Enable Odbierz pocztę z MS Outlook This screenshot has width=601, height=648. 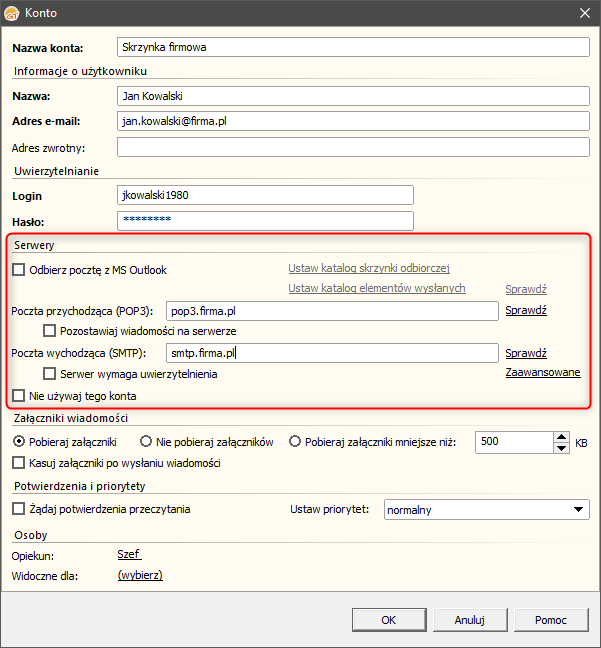pyautogui.click(x=19, y=270)
